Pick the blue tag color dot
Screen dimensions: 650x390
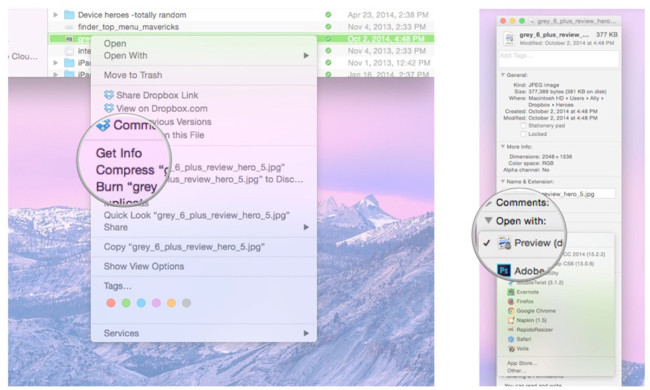(x=141, y=303)
